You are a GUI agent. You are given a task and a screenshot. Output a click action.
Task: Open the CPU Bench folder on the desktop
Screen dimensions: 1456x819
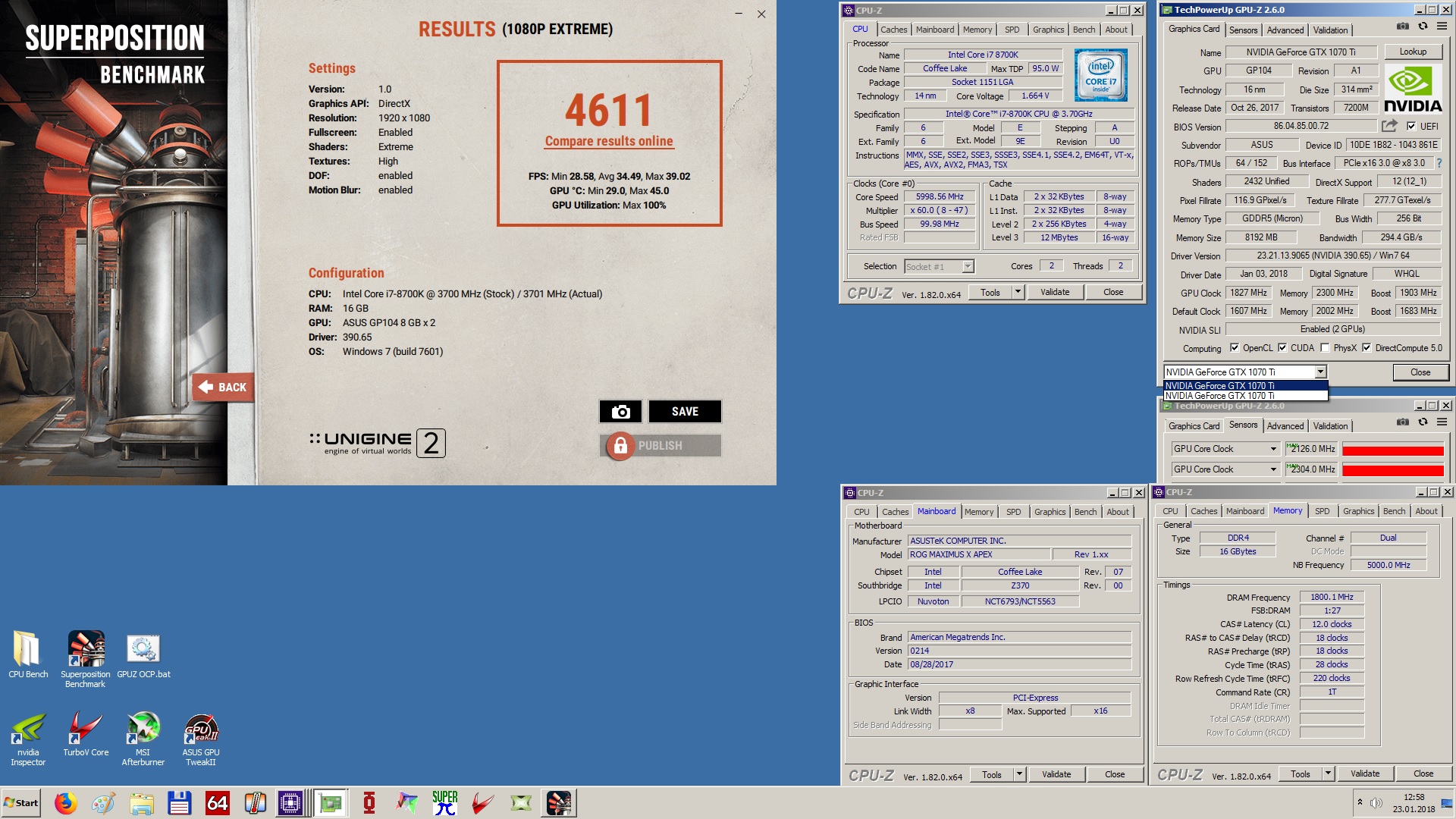(28, 655)
